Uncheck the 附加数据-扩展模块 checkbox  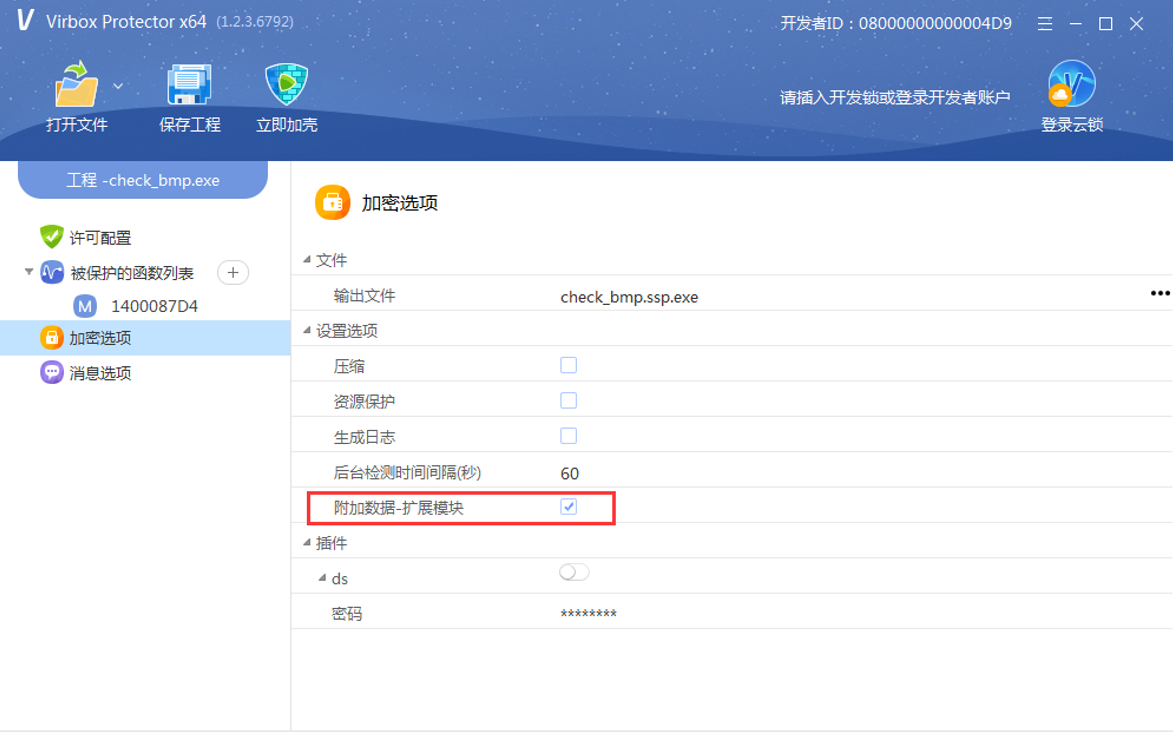click(x=569, y=507)
